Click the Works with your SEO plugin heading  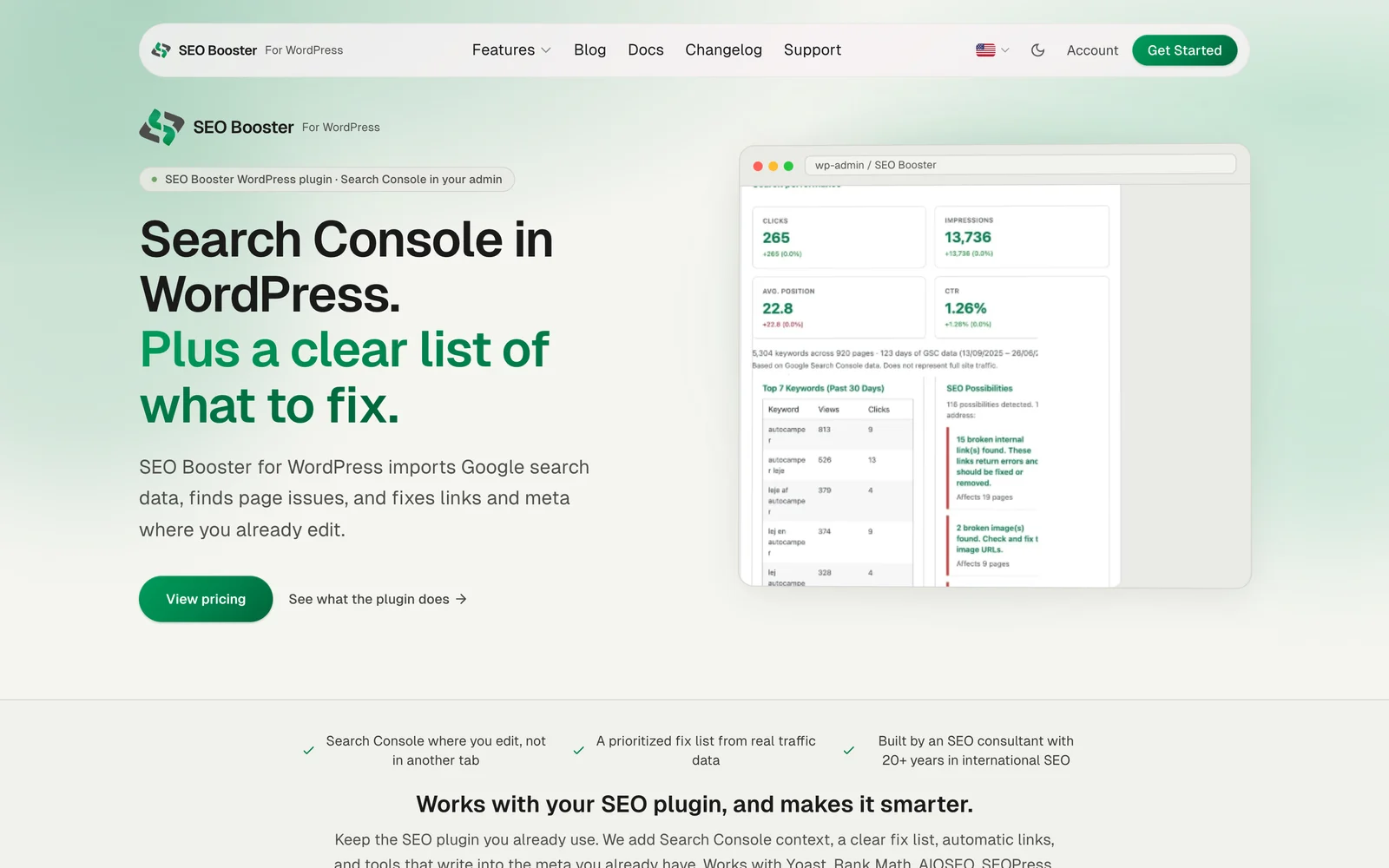(x=694, y=804)
